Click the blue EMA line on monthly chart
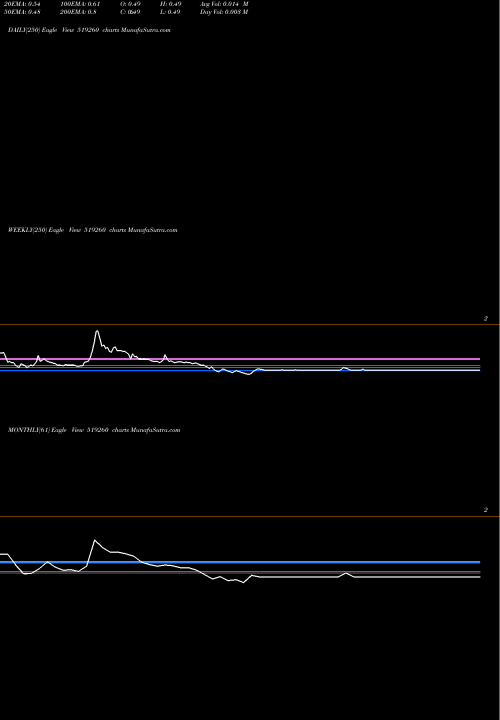The image size is (500, 720). 240,562
